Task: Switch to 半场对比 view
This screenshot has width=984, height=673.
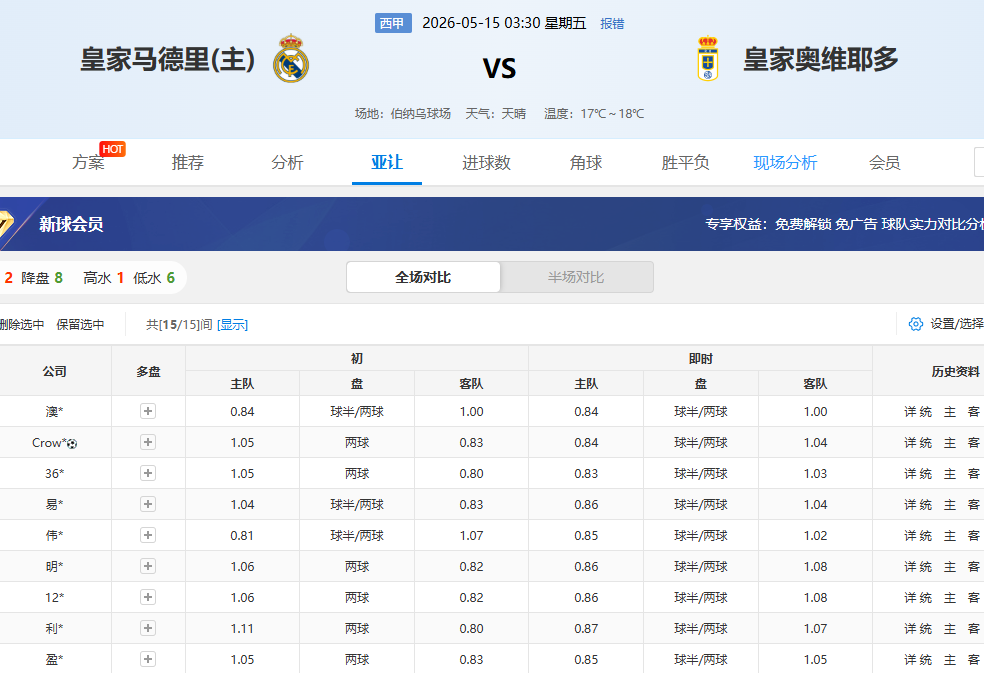Action: 576,277
